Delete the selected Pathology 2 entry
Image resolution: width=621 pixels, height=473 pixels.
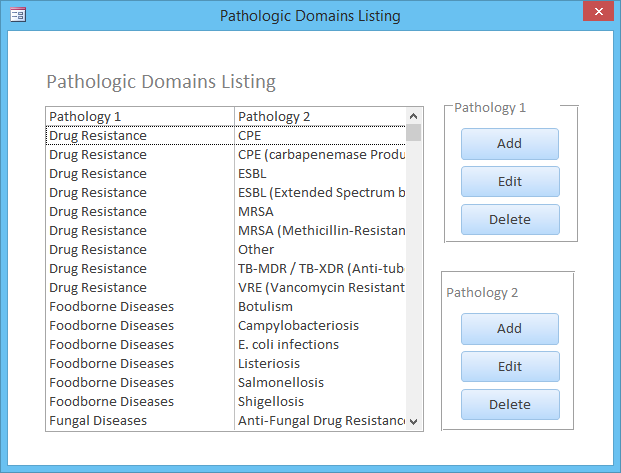510,405
